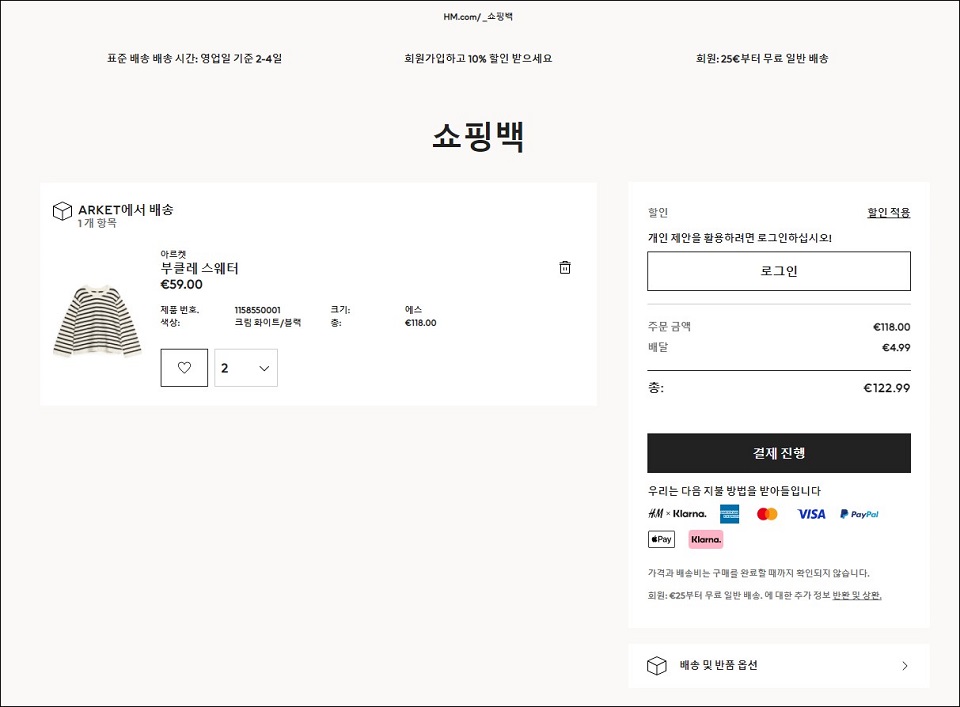Click the size value 에스
The height and width of the screenshot is (707, 960).
tap(413, 310)
